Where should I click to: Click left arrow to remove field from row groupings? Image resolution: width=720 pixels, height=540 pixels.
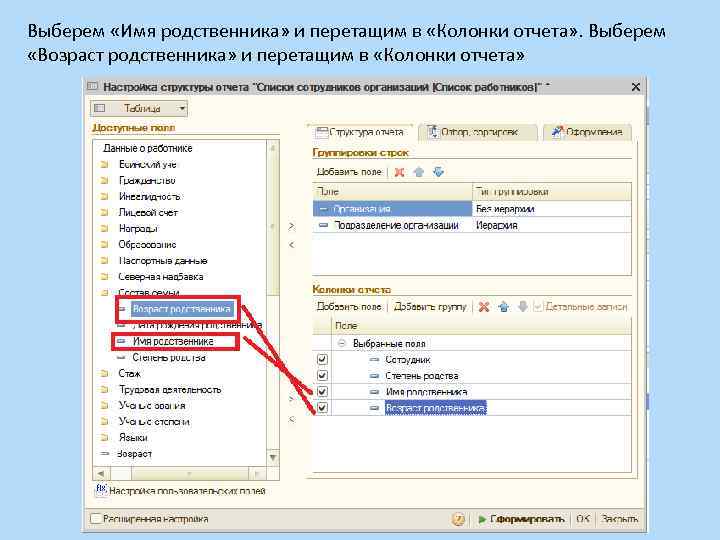pos(292,245)
